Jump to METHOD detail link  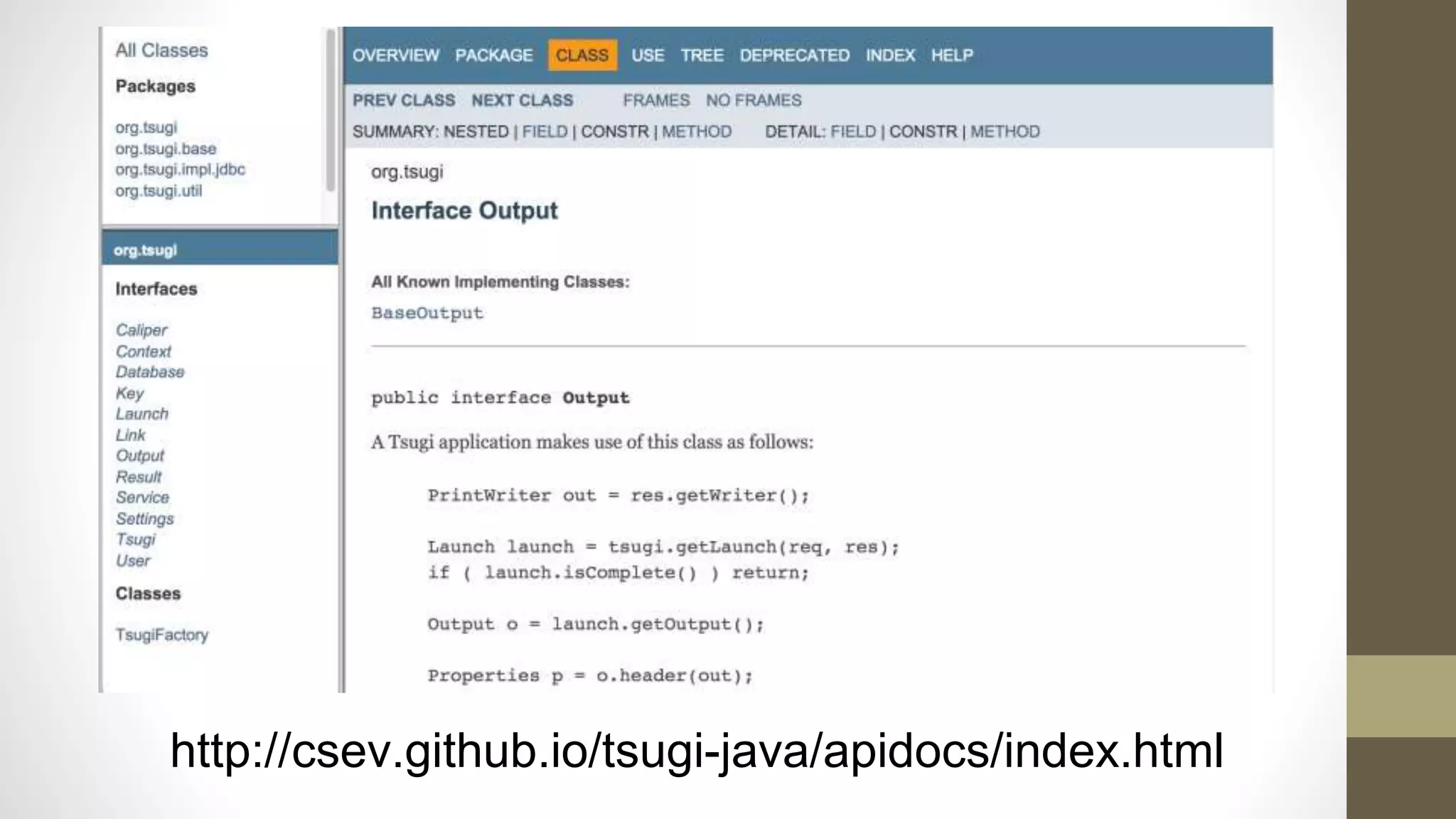click(x=1005, y=132)
